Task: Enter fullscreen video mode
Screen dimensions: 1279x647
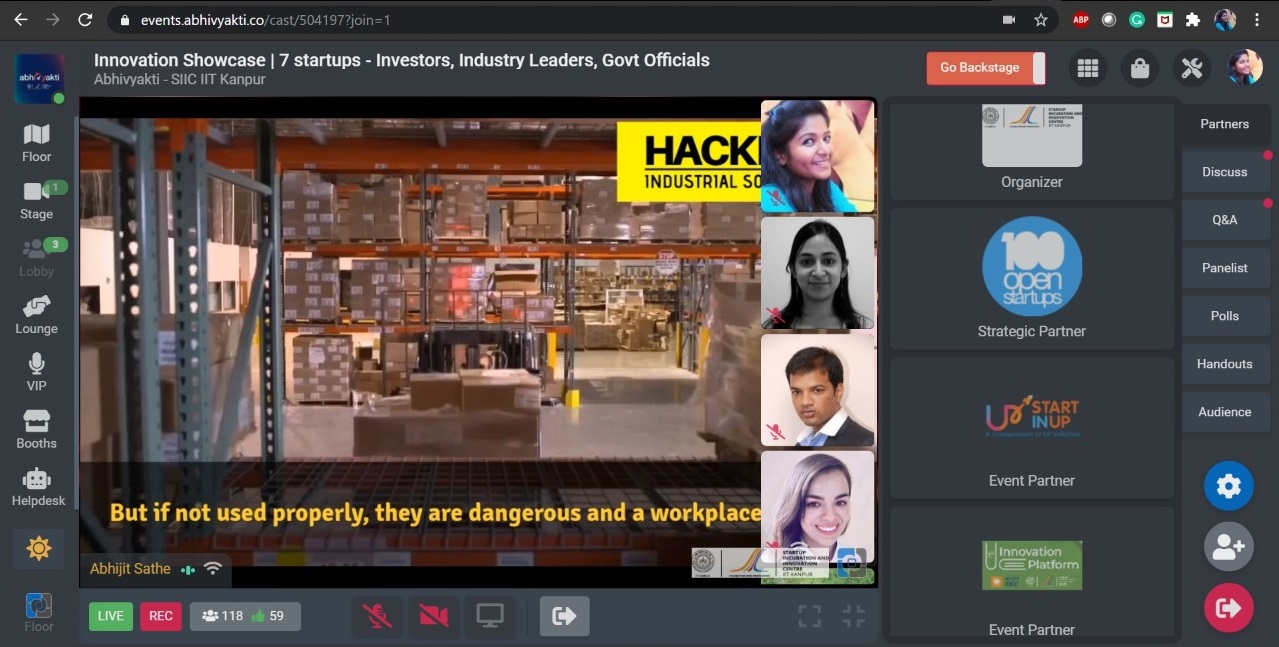Action: pyautogui.click(x=809, y=616)
